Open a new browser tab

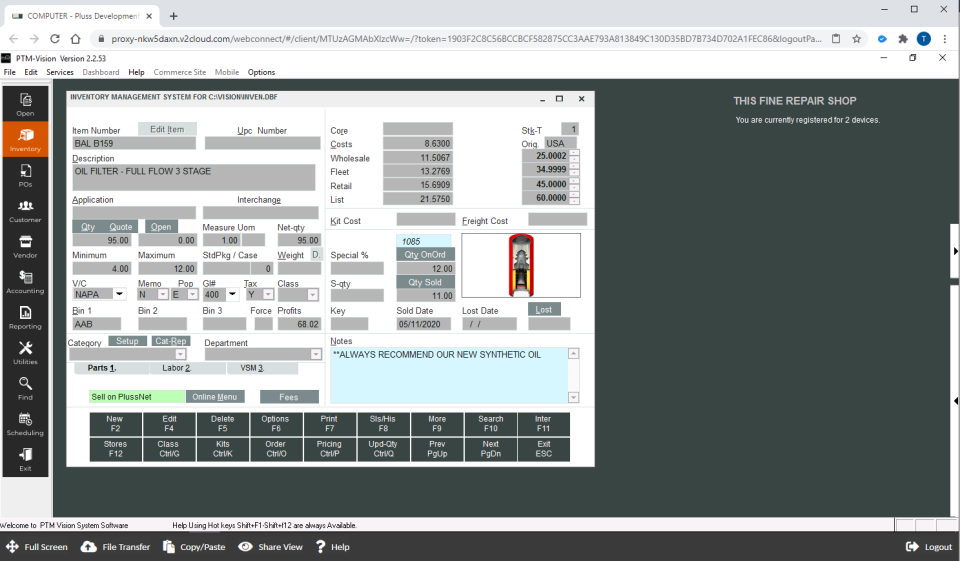pyautogui.click(x=173, y=16)
